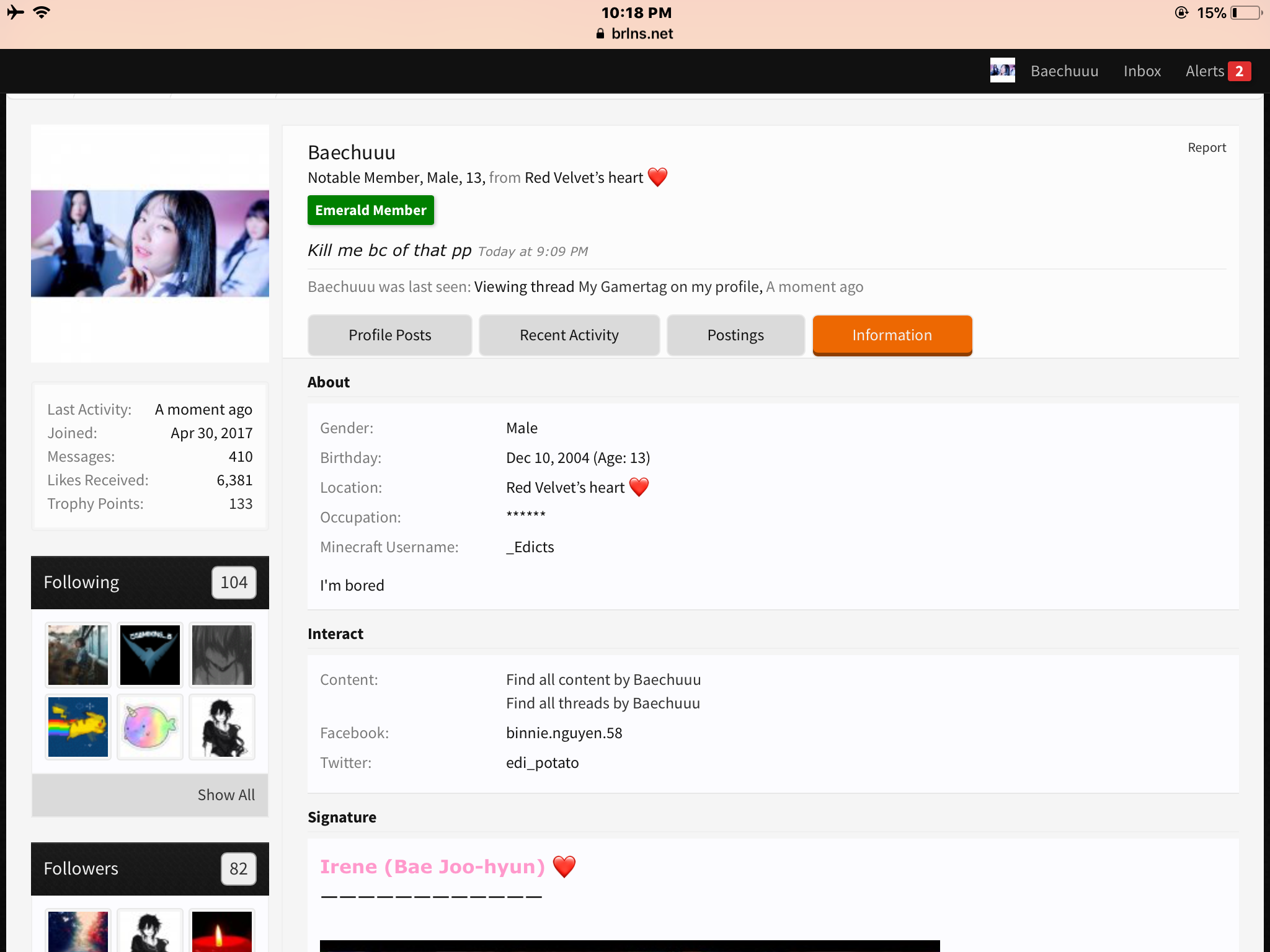Open the Following count badge 104
The width and height of the screenshot is (1270, 952).
(x=234, y=583)
